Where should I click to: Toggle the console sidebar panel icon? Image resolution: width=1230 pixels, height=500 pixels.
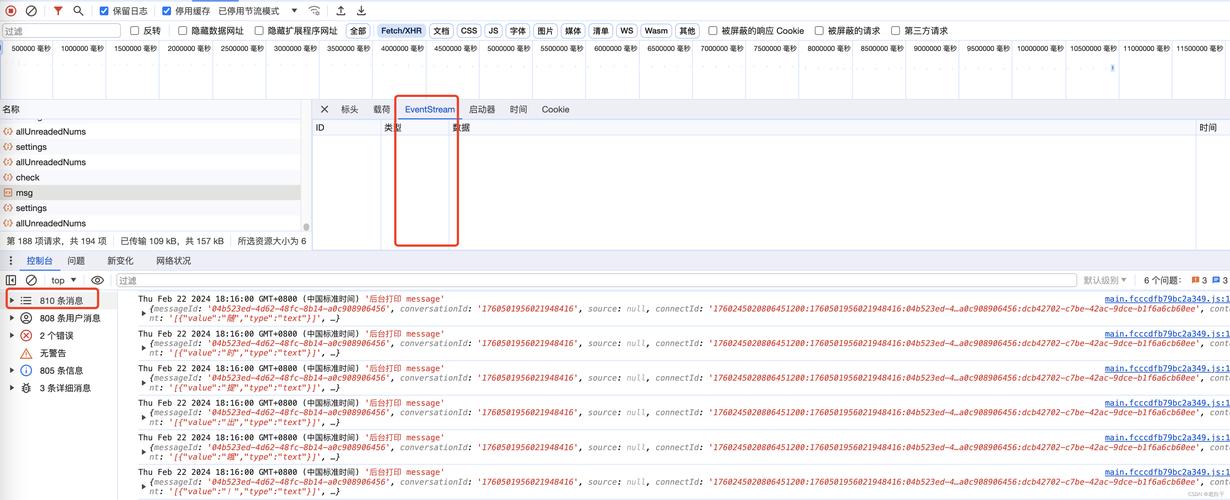pos(11,281)
